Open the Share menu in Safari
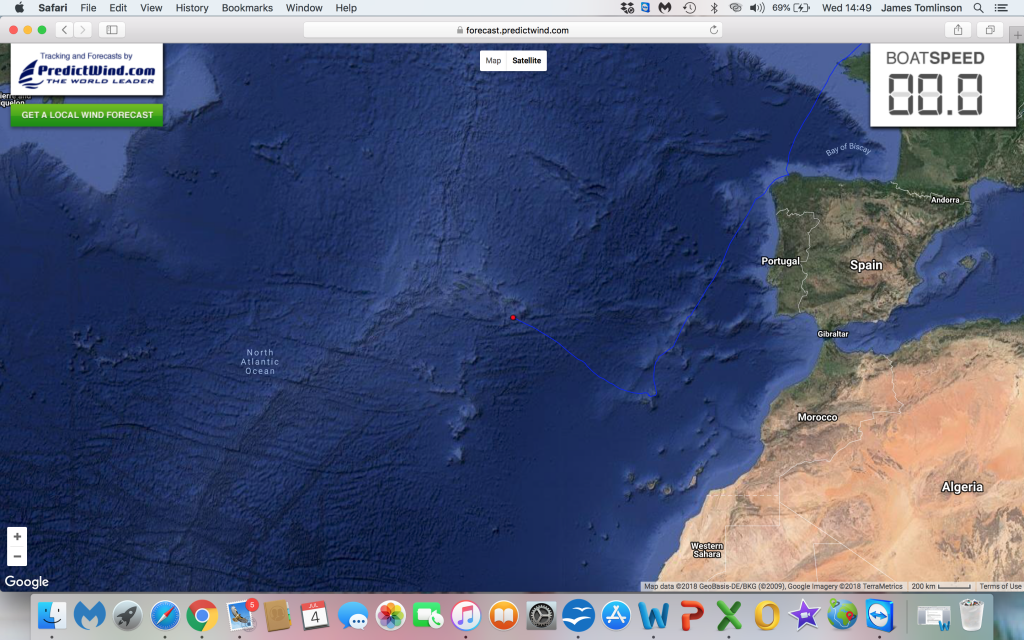 click(x=958, y=30)
